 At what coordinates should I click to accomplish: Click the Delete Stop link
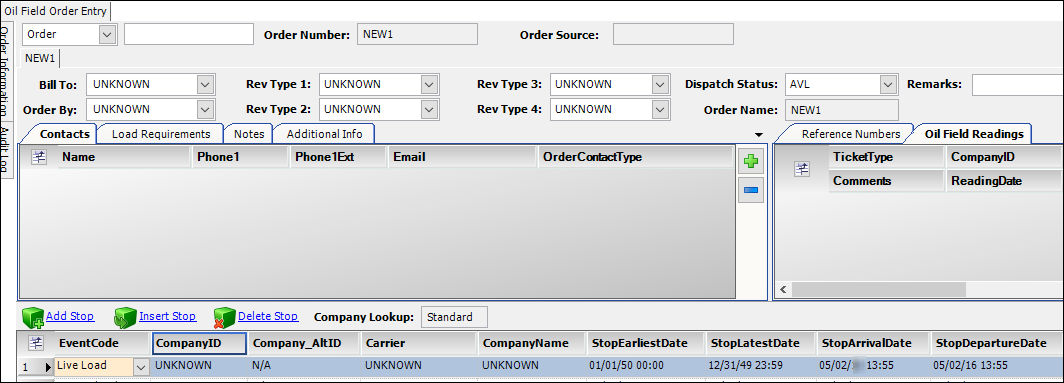tap(268, 316)
